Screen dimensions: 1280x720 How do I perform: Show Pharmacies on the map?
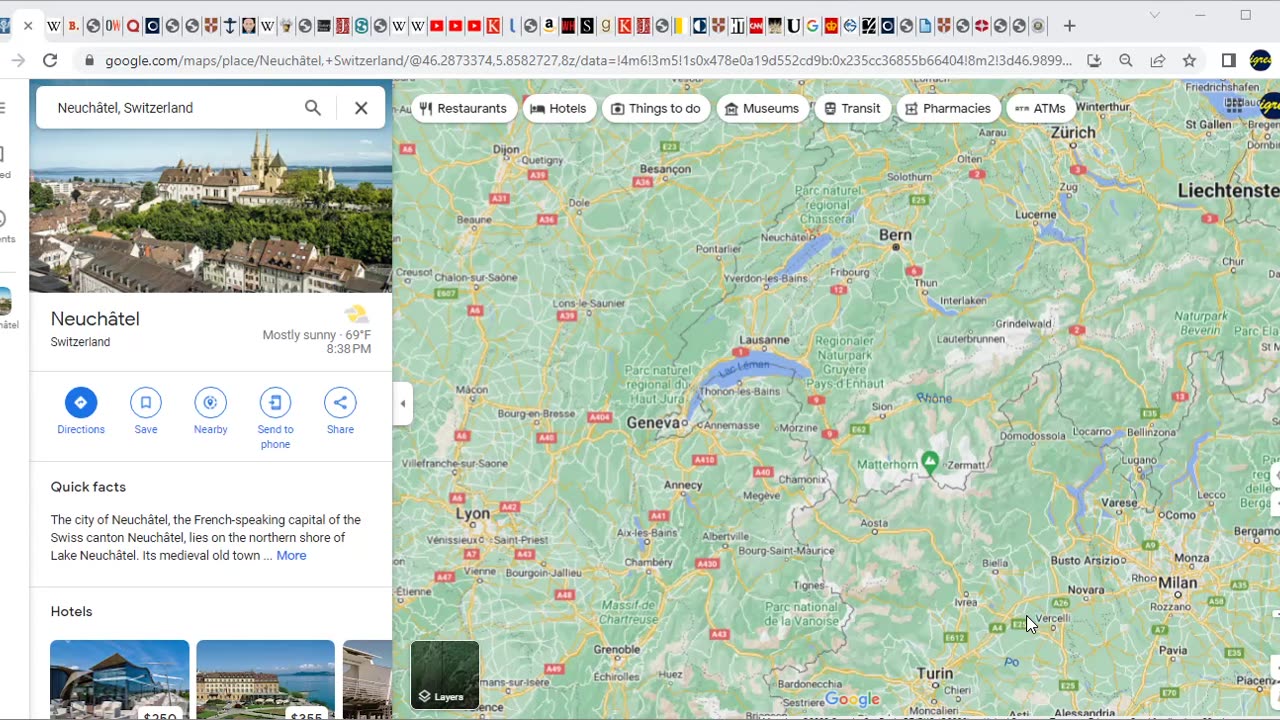pyautogui.click(x=948, y=108)
